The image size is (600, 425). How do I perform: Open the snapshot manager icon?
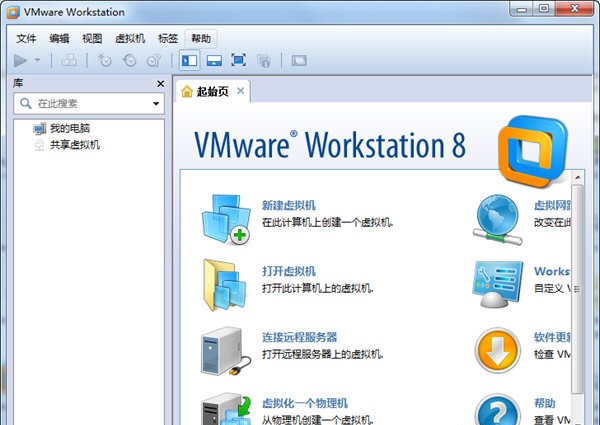click(x=153, y=60)
